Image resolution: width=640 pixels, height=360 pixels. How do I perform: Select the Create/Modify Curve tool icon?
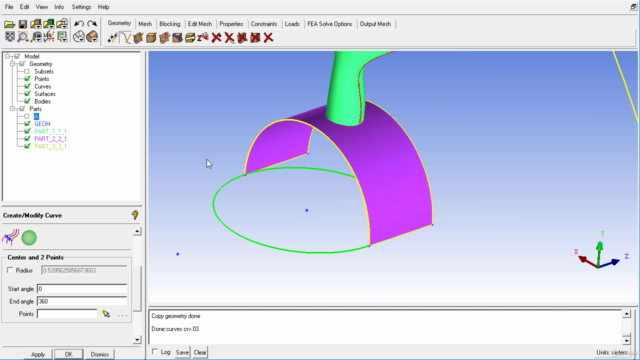point(125,38)
